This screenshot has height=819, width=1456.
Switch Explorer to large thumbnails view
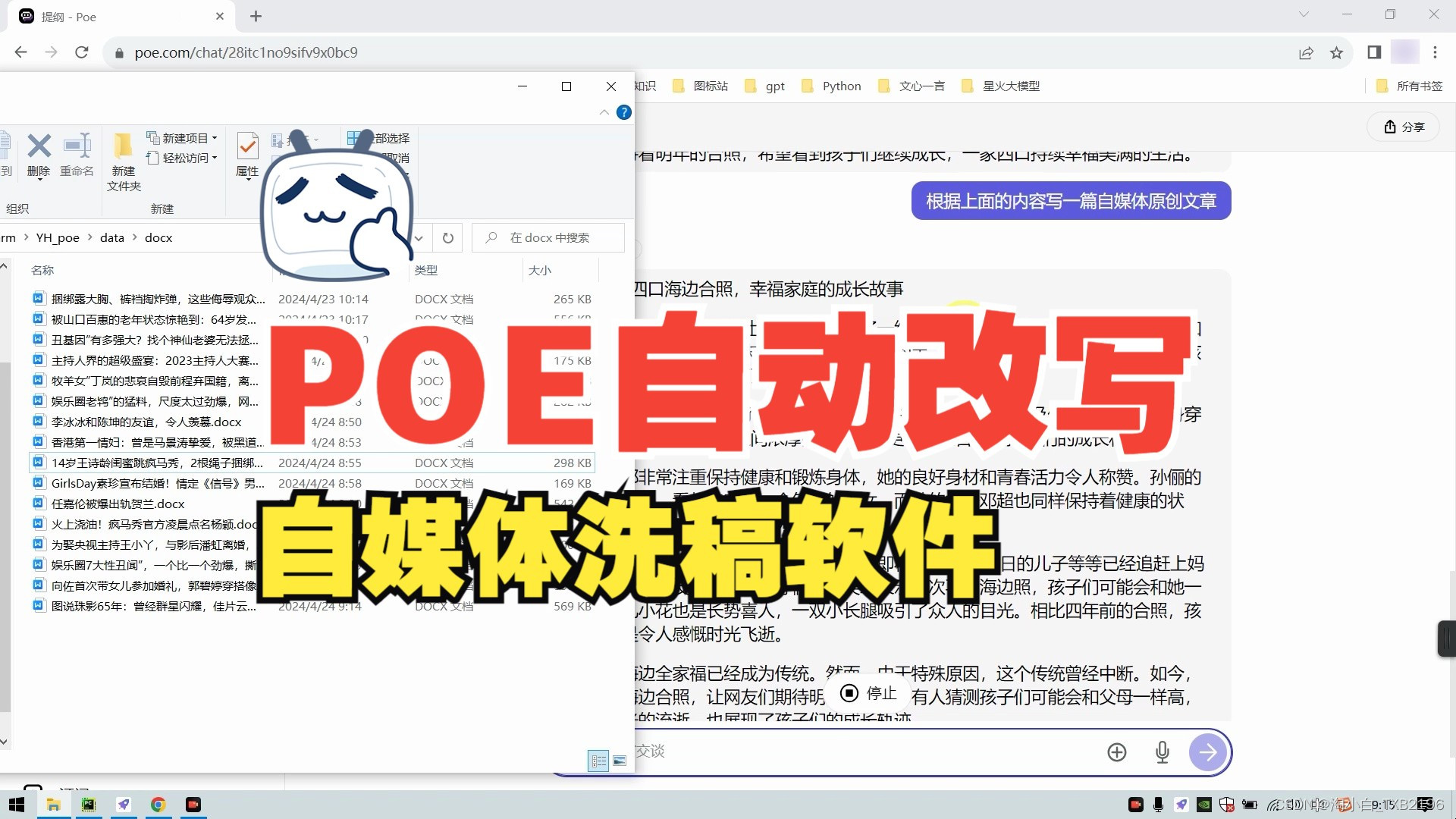[620, 761]
